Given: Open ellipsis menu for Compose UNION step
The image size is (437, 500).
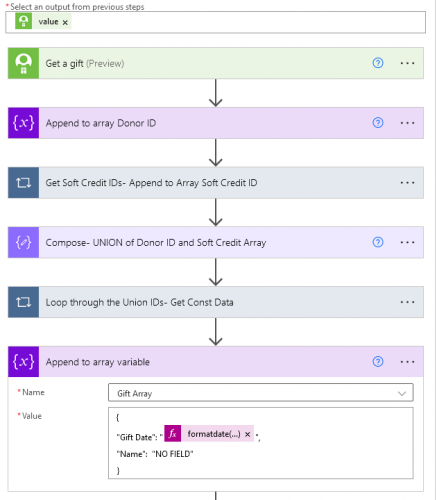Looking at the screenshot, I should [407, 242].
